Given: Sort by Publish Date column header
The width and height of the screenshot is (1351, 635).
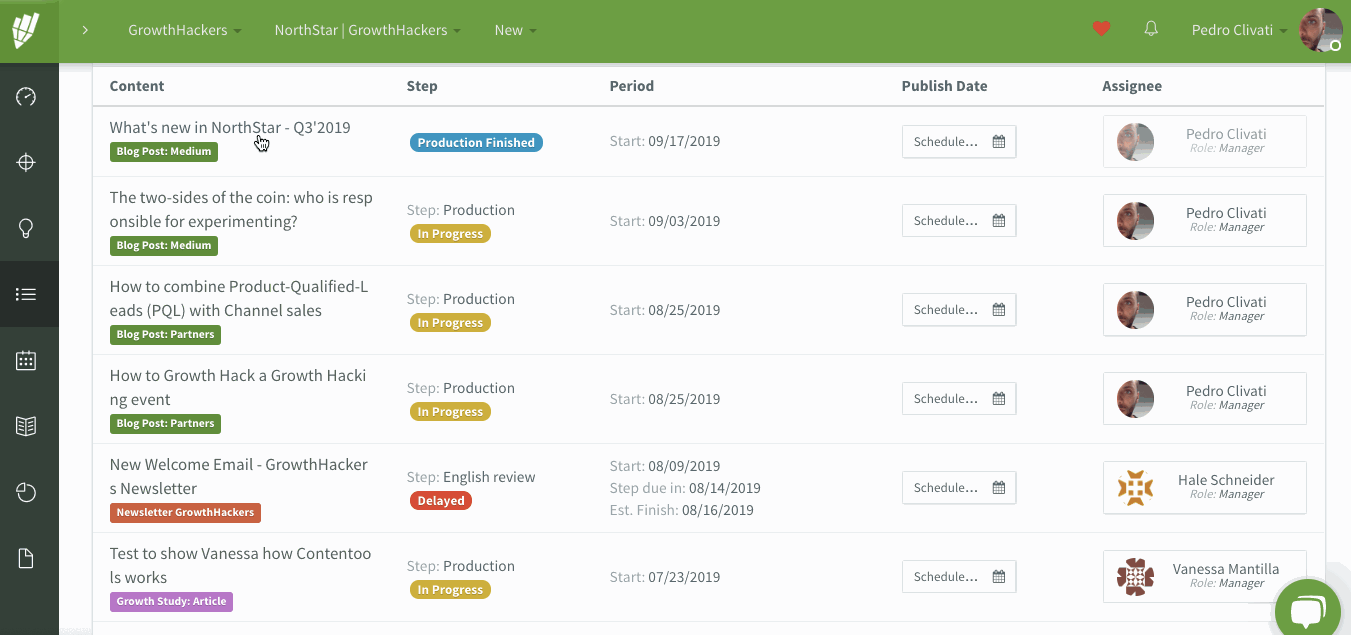Looking at the screenshot, I should [944, 86].
